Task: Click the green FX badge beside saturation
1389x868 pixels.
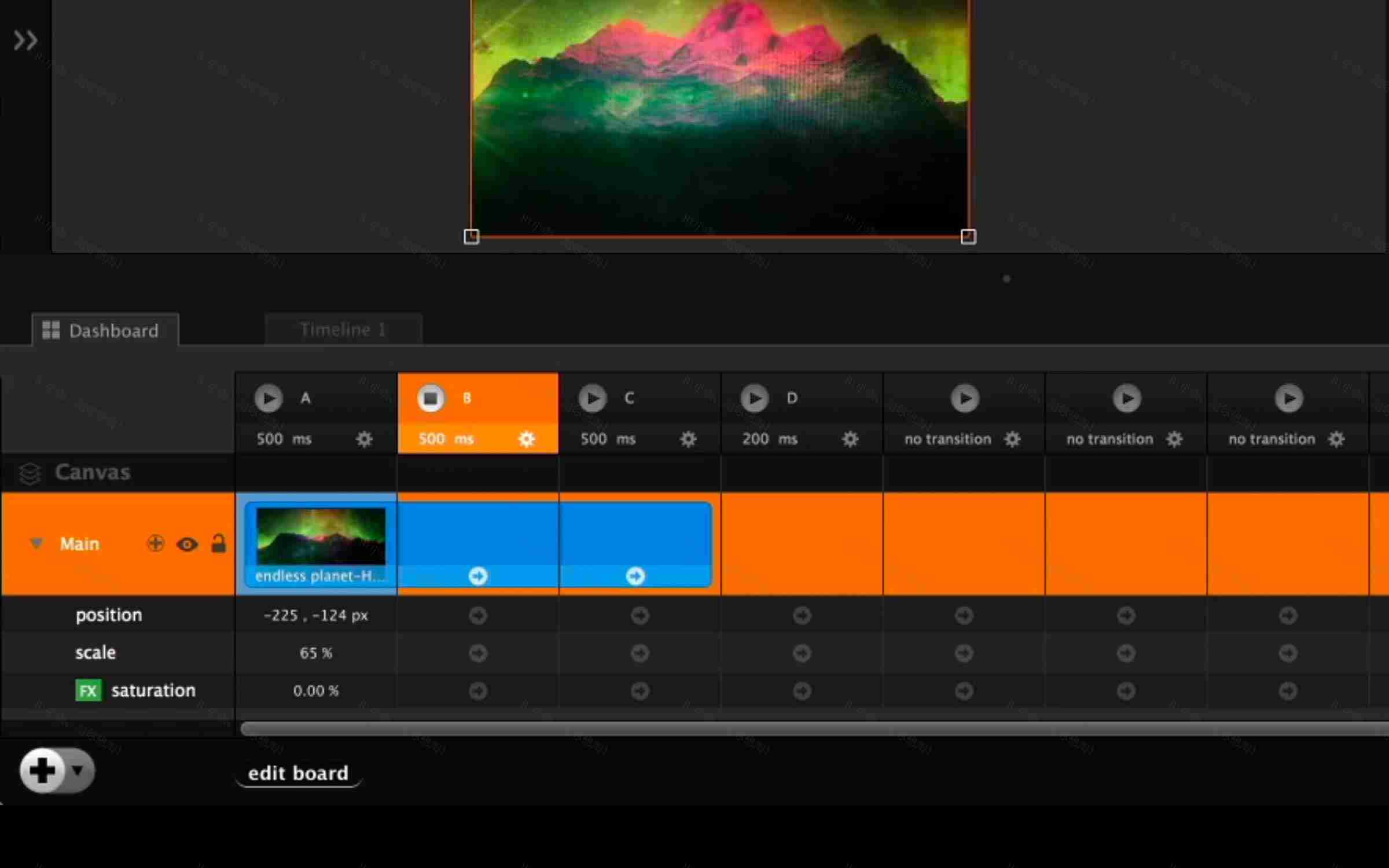Action: [88, 690]
